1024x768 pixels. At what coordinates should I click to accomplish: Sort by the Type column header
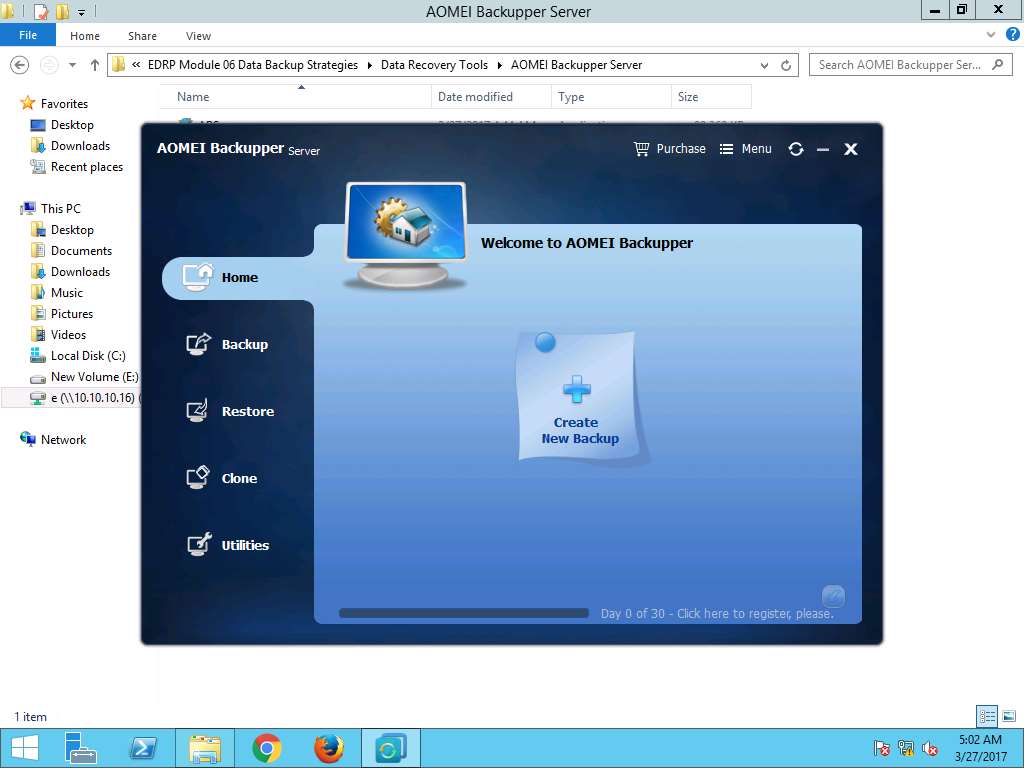coord(611,97)
